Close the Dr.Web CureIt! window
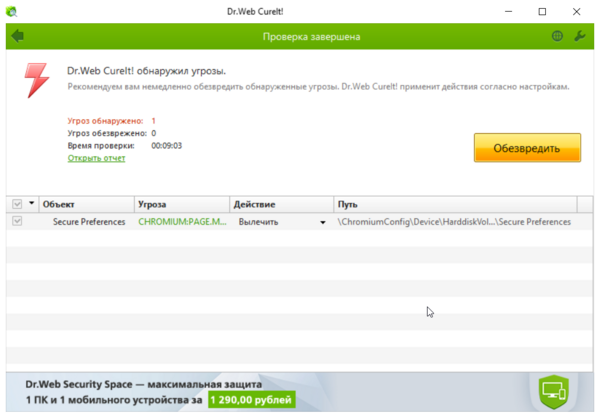 point(576,11)
